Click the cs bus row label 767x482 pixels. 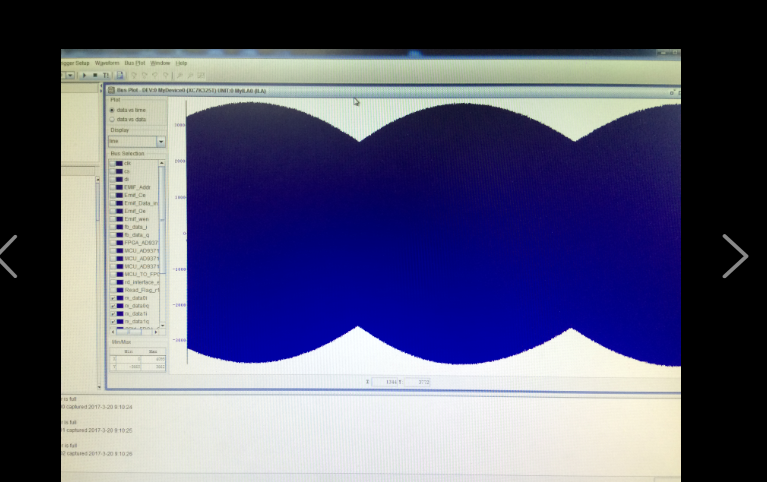[127, 172]
